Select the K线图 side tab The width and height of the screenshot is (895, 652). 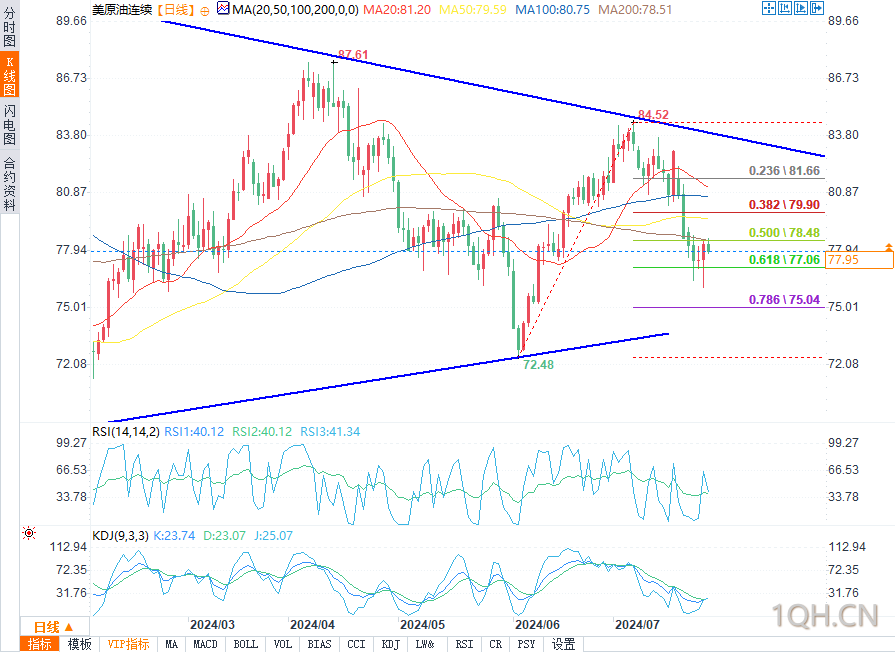9,75
